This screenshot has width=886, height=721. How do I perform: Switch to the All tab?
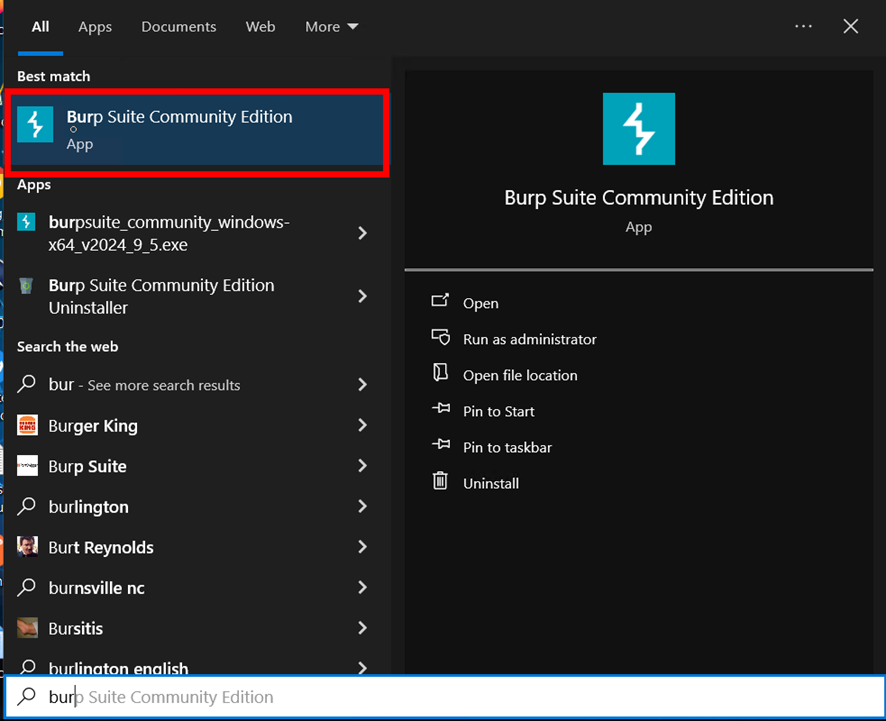40,27
